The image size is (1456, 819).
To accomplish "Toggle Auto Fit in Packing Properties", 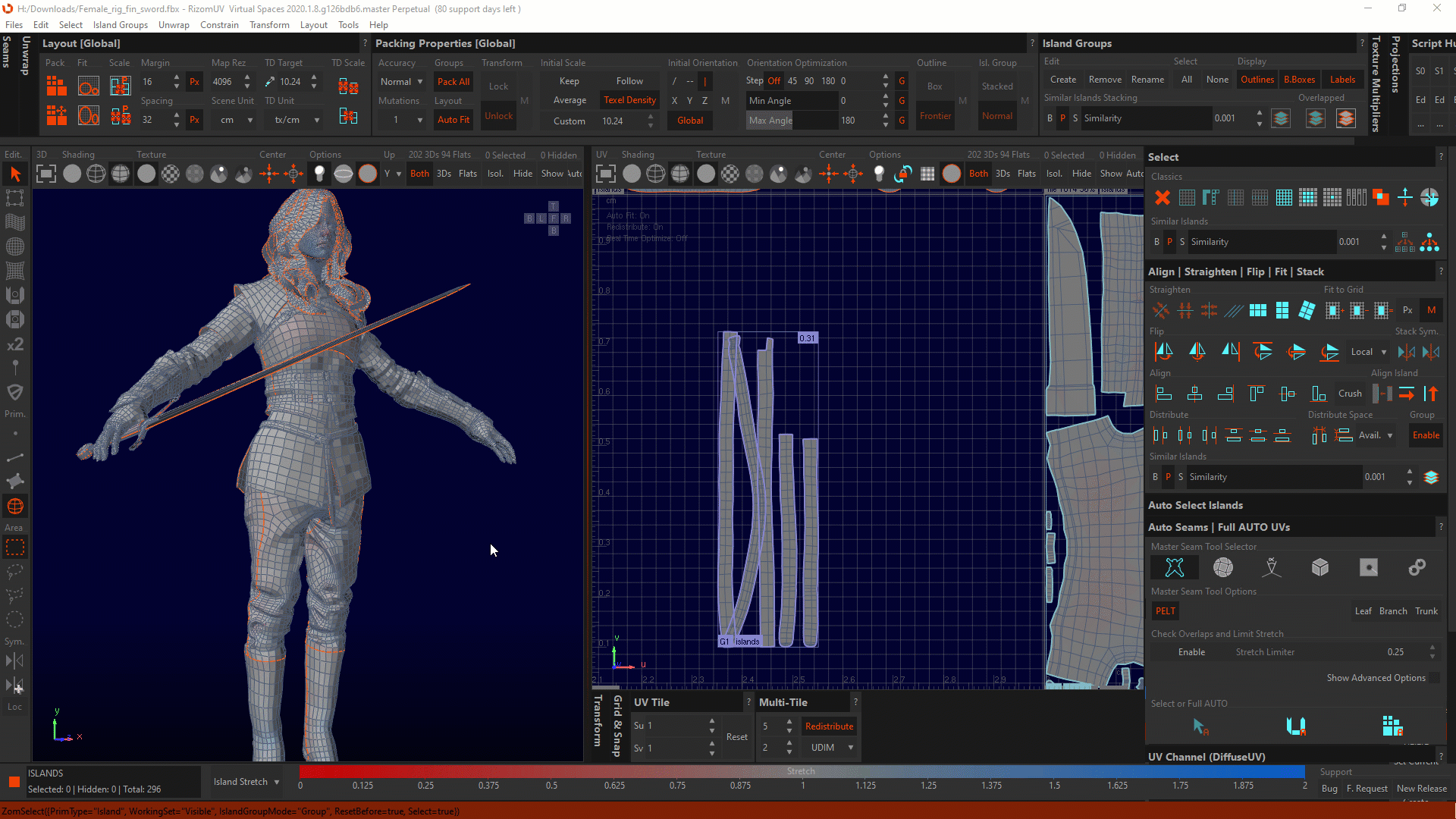I will pos(453,120).
